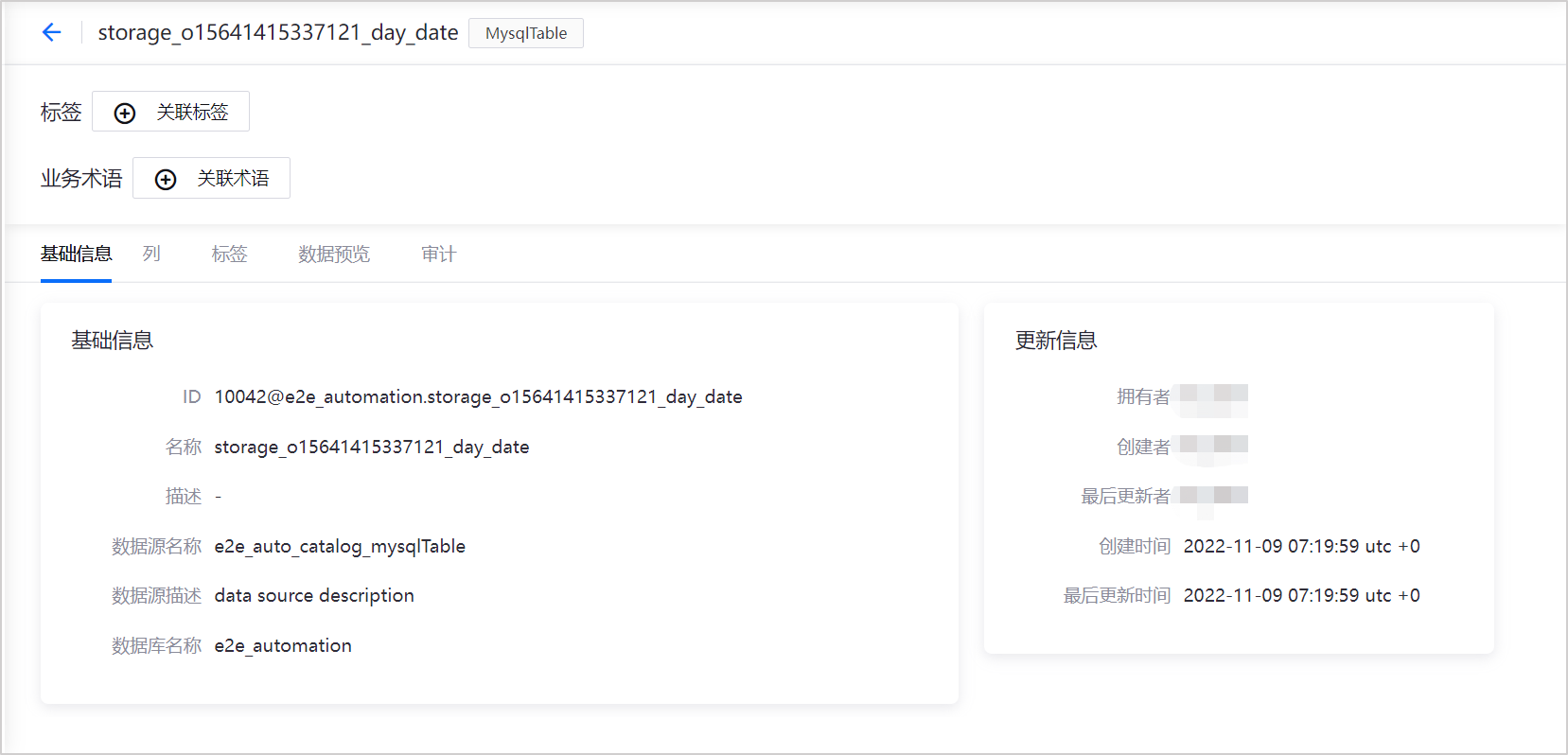Click the 关联术语 button label
This screenshot has width=1568, height=755.
233,179
